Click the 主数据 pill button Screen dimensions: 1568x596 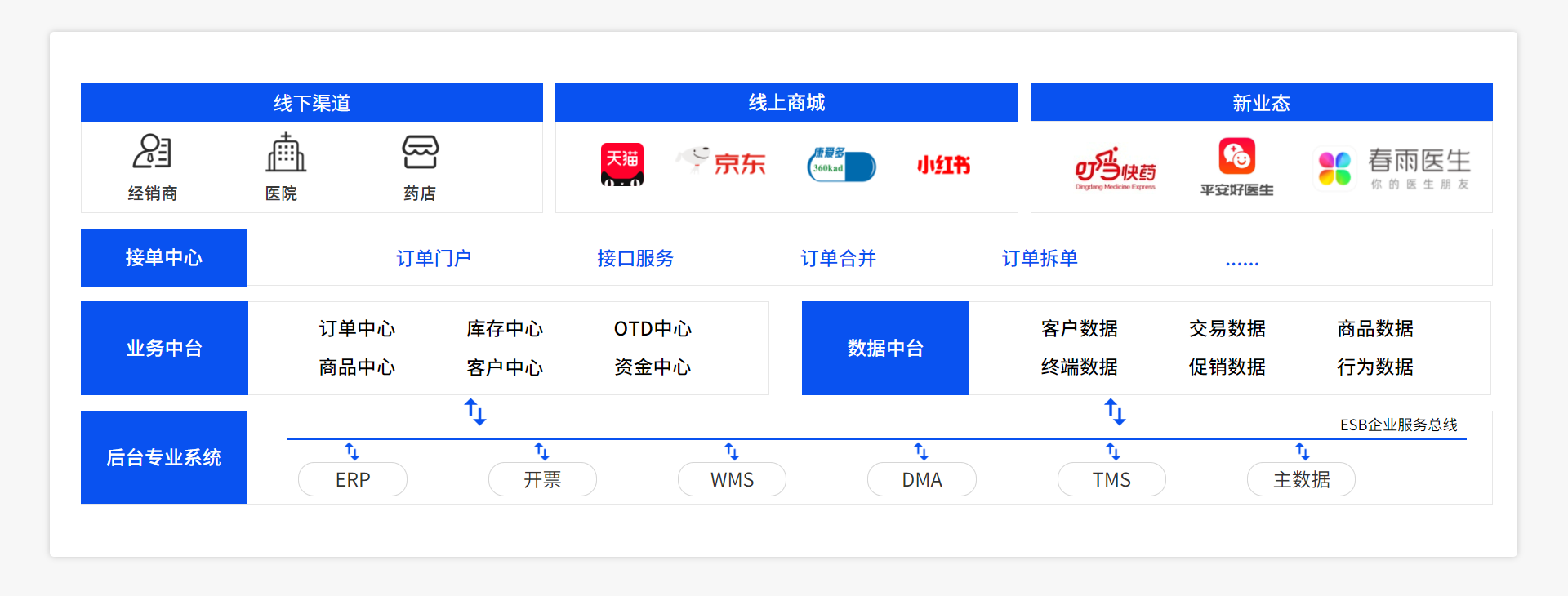point(1301,479)
